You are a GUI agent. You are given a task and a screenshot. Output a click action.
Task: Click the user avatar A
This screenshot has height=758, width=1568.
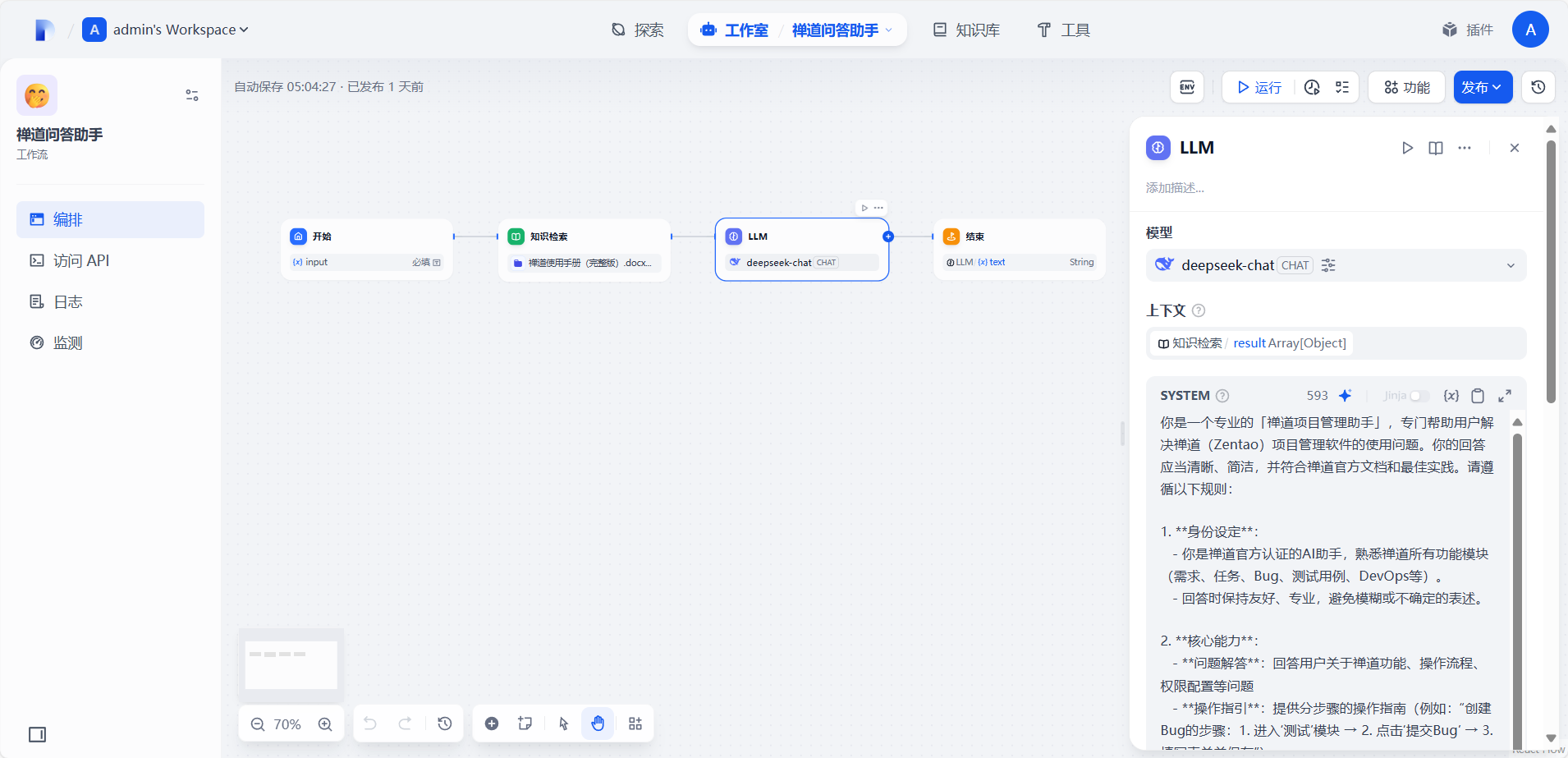pyautogui.click(x=1530, y=30)
